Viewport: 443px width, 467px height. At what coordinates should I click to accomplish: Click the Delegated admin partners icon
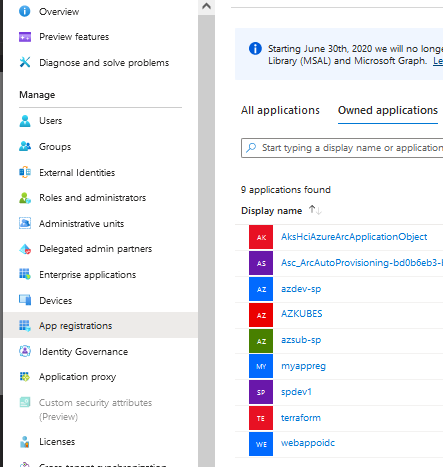25,249
